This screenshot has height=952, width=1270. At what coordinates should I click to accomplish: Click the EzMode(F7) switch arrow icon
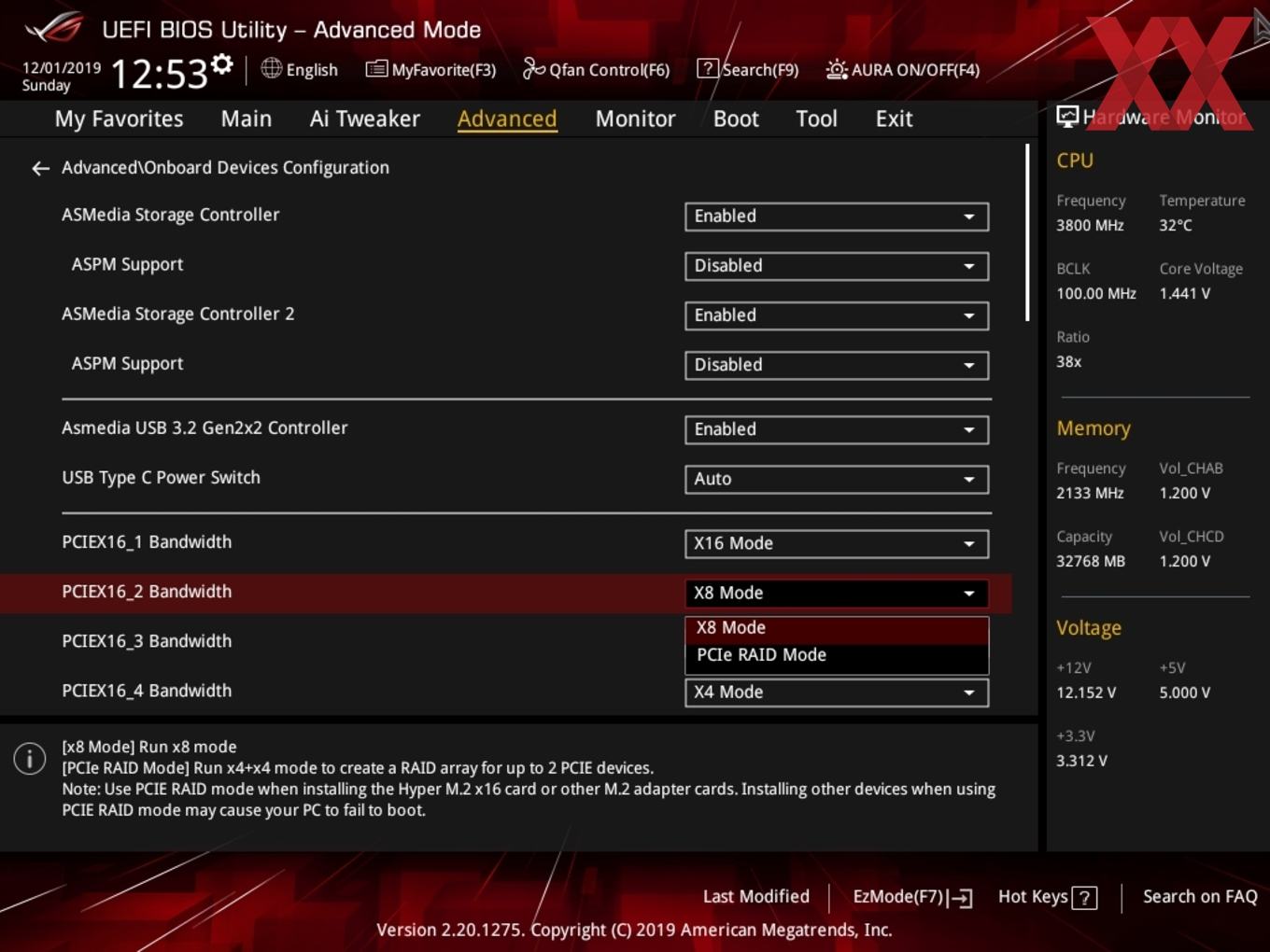[961, 898]
